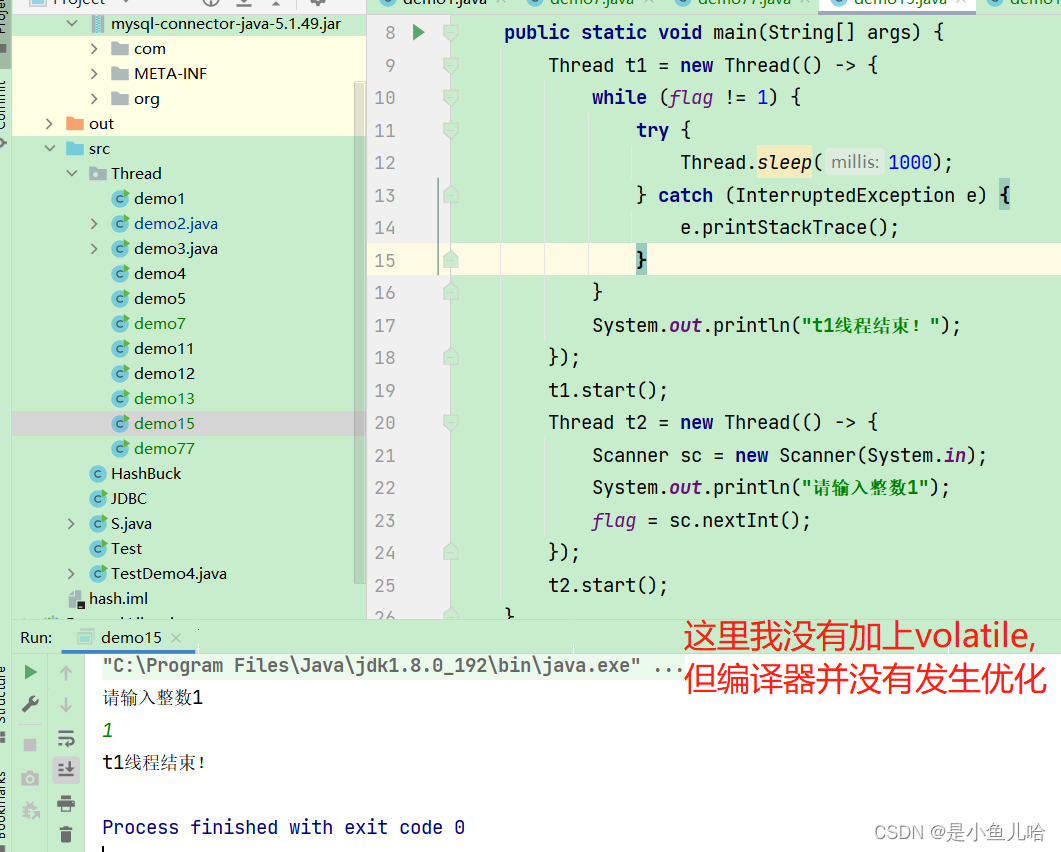Click the class icon next to demo2.java
The width and height of the screenshot is (1061, 852).
(x=120, y=223)
